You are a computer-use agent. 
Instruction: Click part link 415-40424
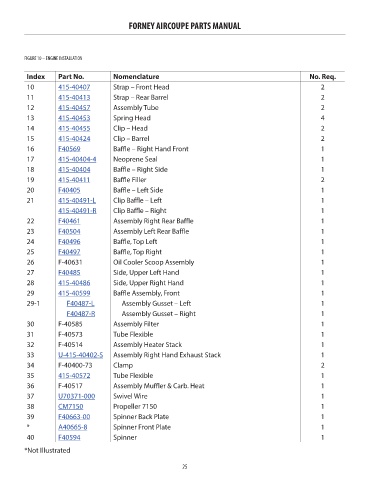[74, 139]
